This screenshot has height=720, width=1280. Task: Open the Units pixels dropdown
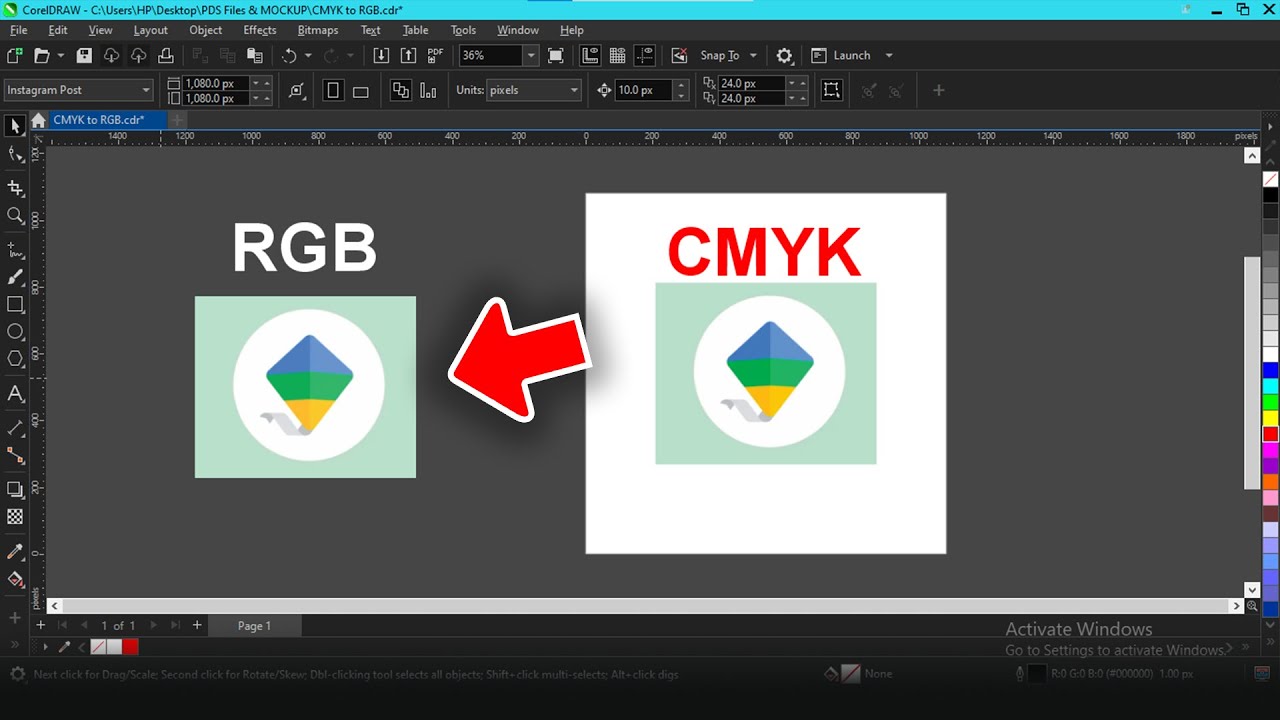[x=574, y=90]
